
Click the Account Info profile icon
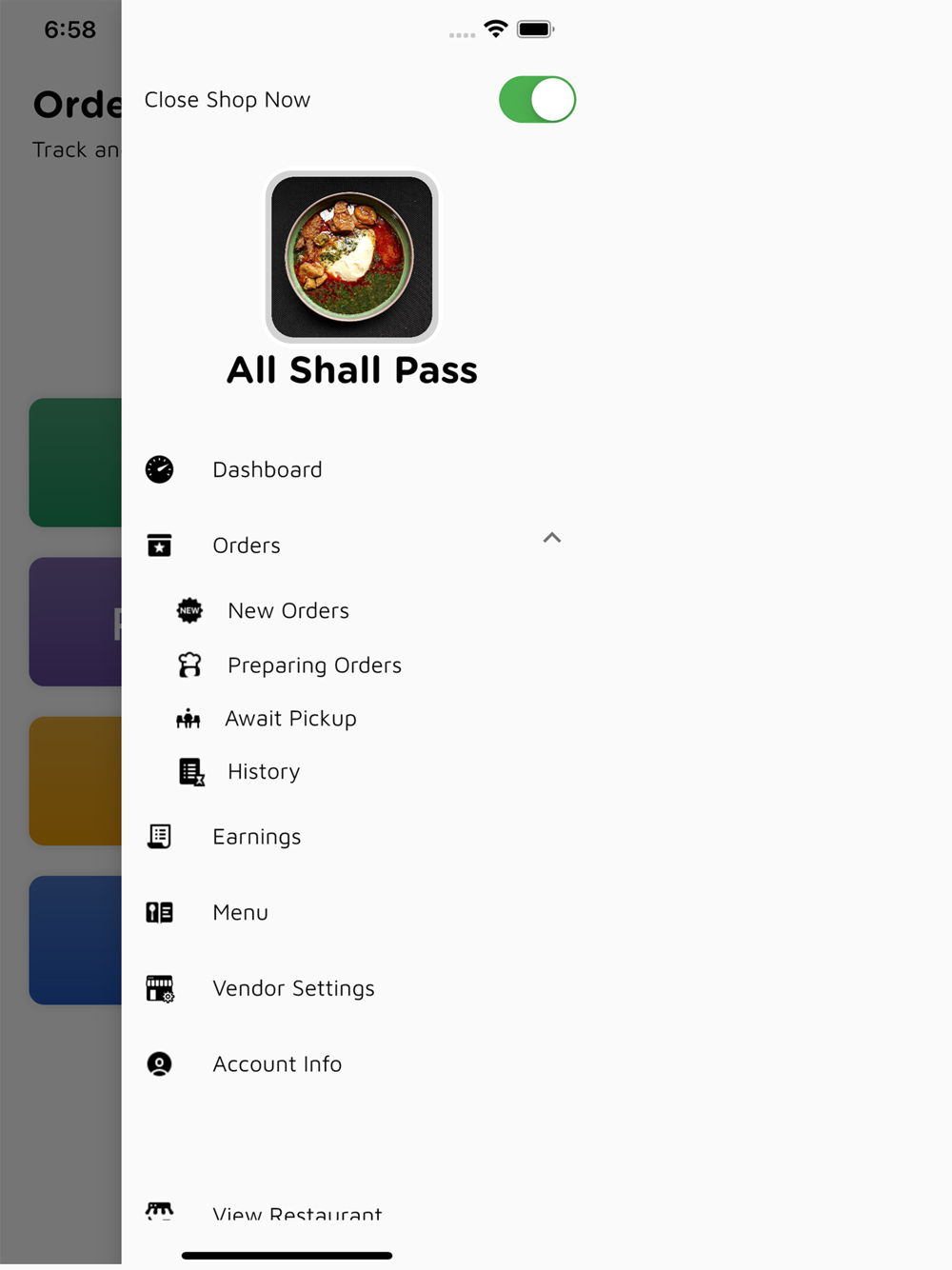[159, 1063]
